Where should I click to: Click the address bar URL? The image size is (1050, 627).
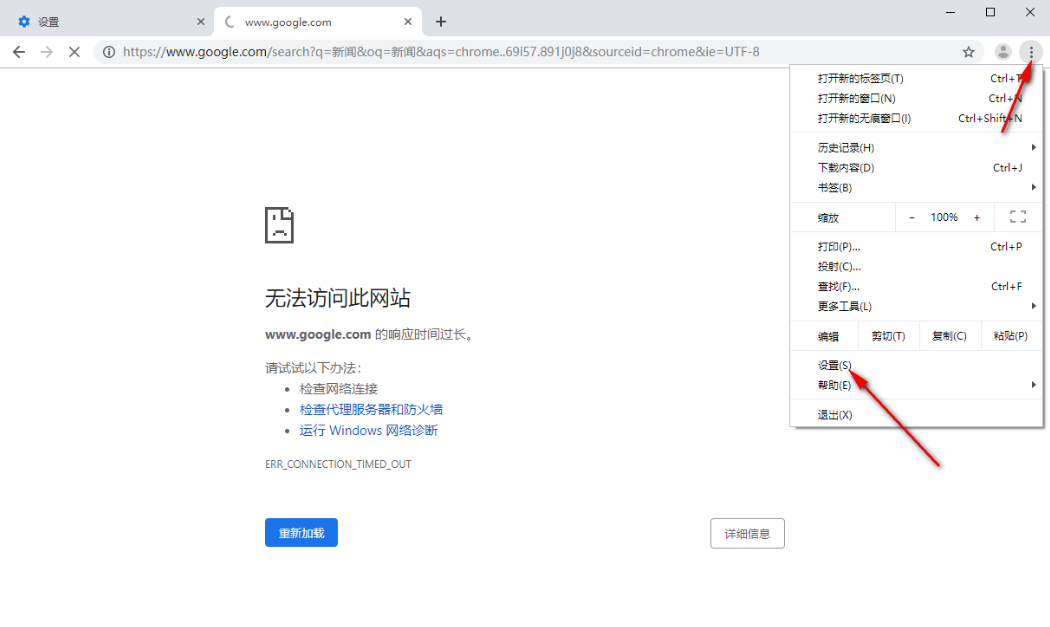click(x=441, y=52)
